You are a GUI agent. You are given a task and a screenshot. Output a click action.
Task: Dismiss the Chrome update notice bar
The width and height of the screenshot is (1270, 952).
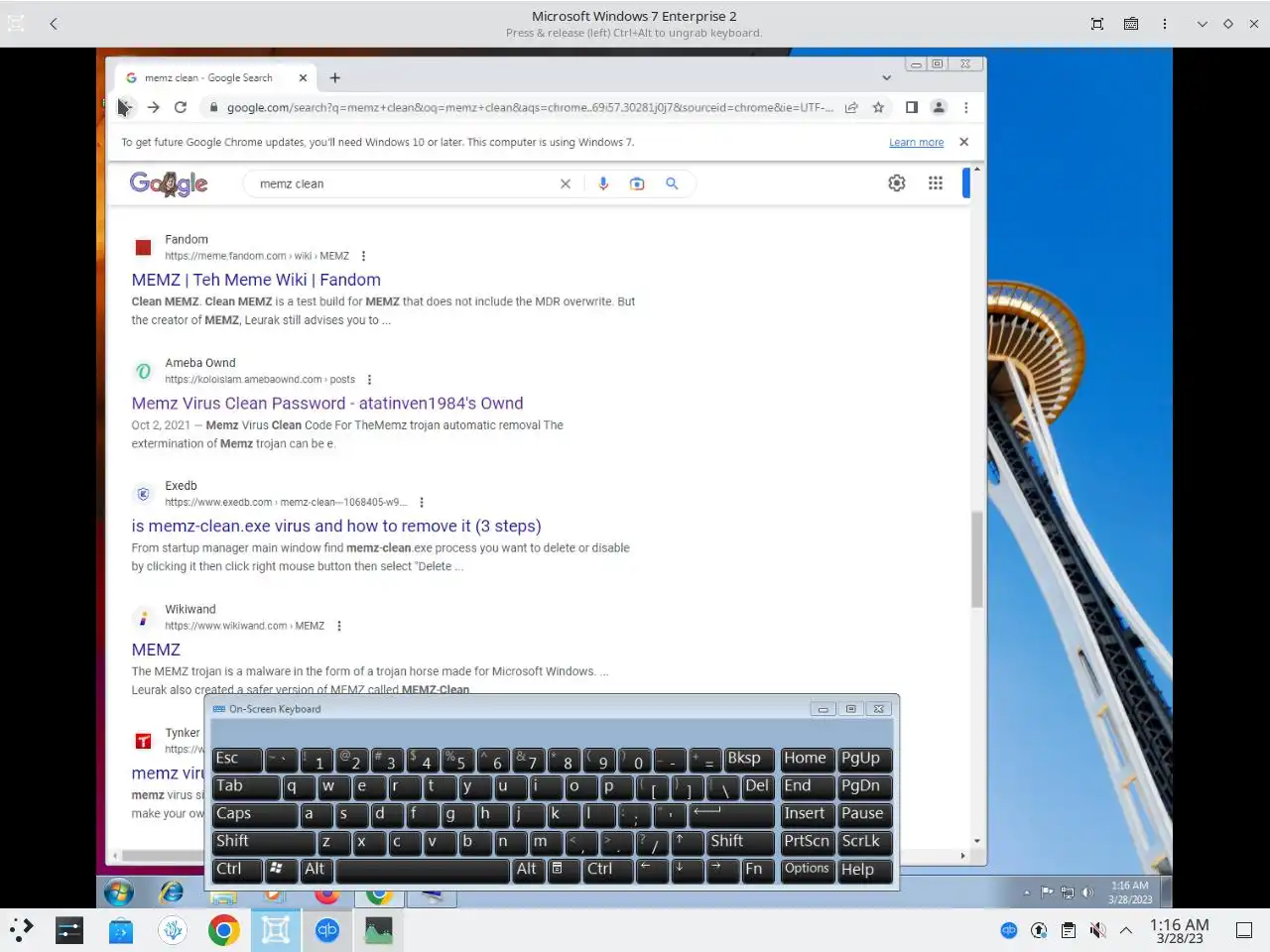click(x=963, y=142)
